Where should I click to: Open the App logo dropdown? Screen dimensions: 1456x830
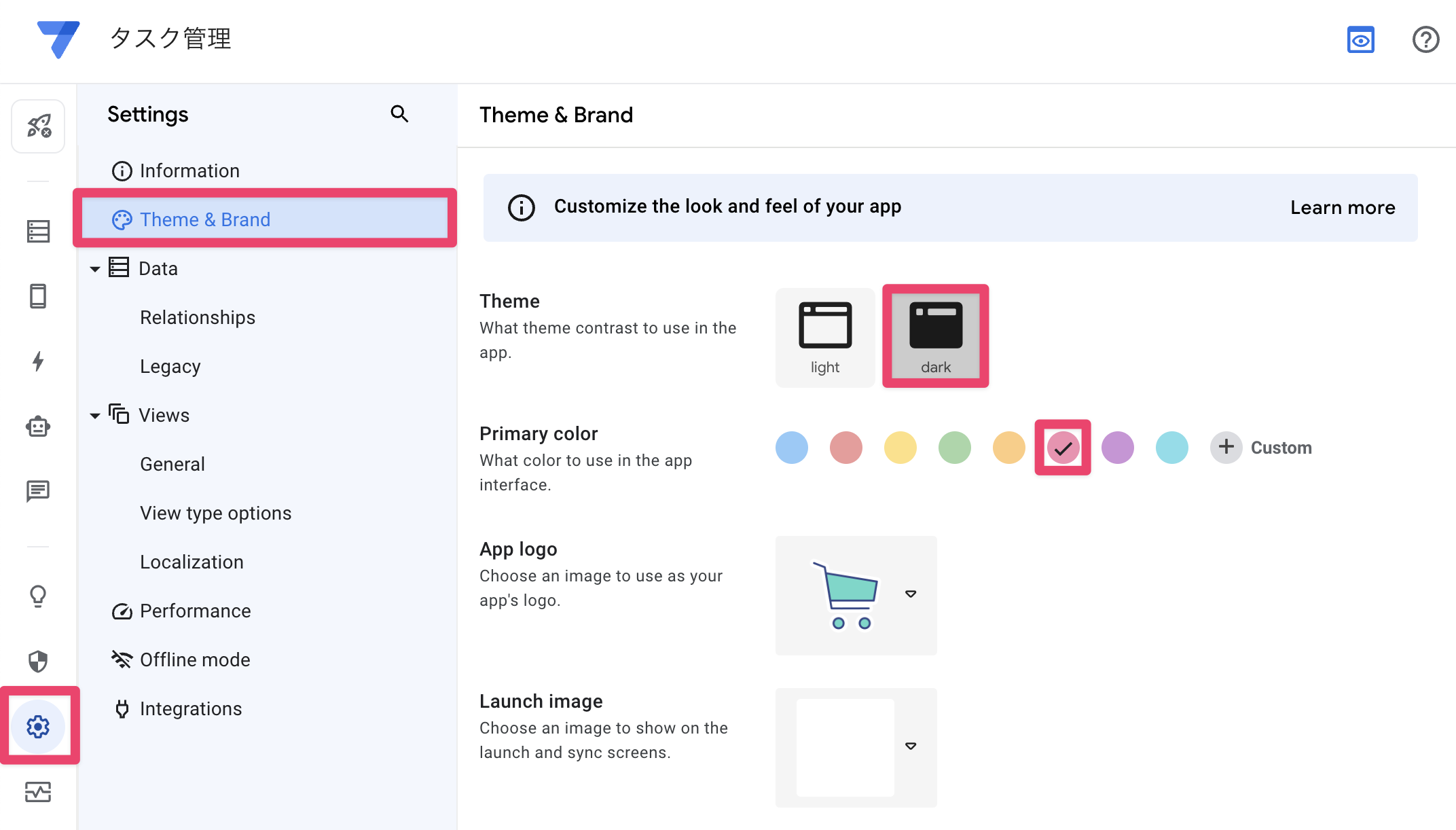[x=911, y=594]
